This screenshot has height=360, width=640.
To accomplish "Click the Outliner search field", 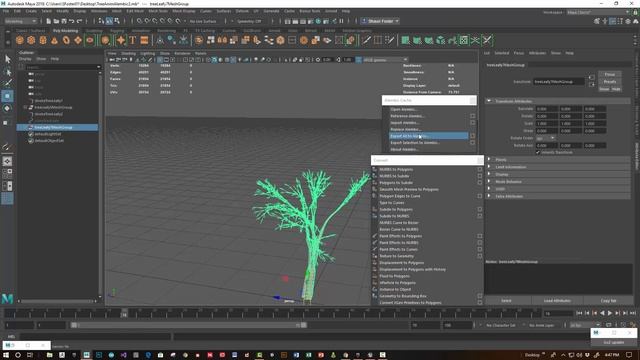I will [63, 67].
